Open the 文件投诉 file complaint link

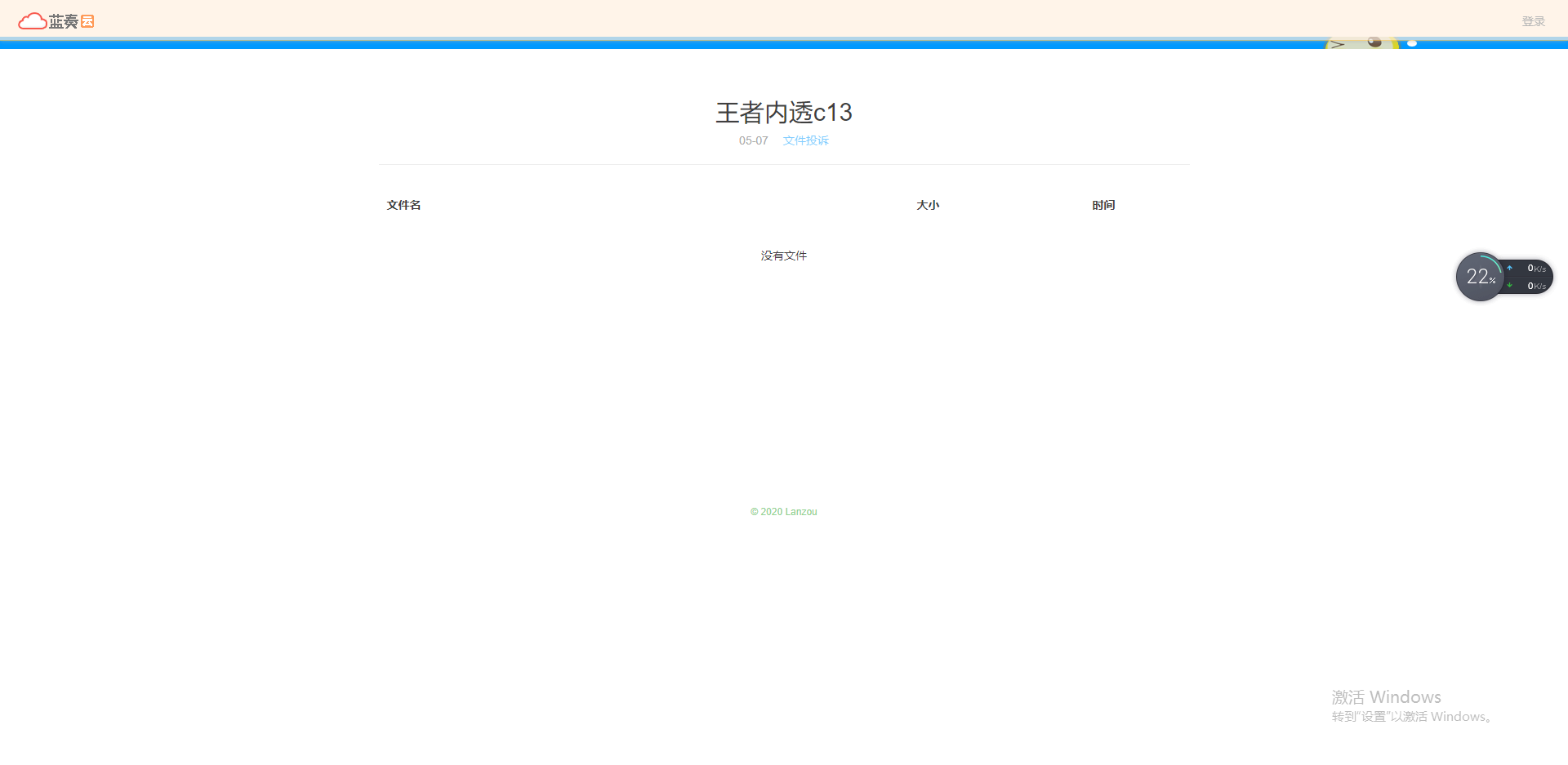click(805, 140)
